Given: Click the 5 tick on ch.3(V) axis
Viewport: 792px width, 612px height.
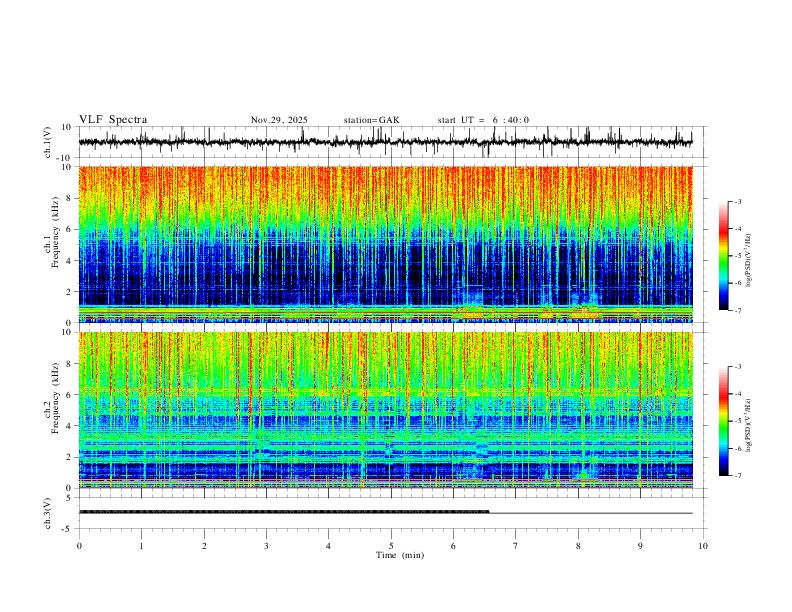Looking at the screenshot, I should (x=69, y=498).
